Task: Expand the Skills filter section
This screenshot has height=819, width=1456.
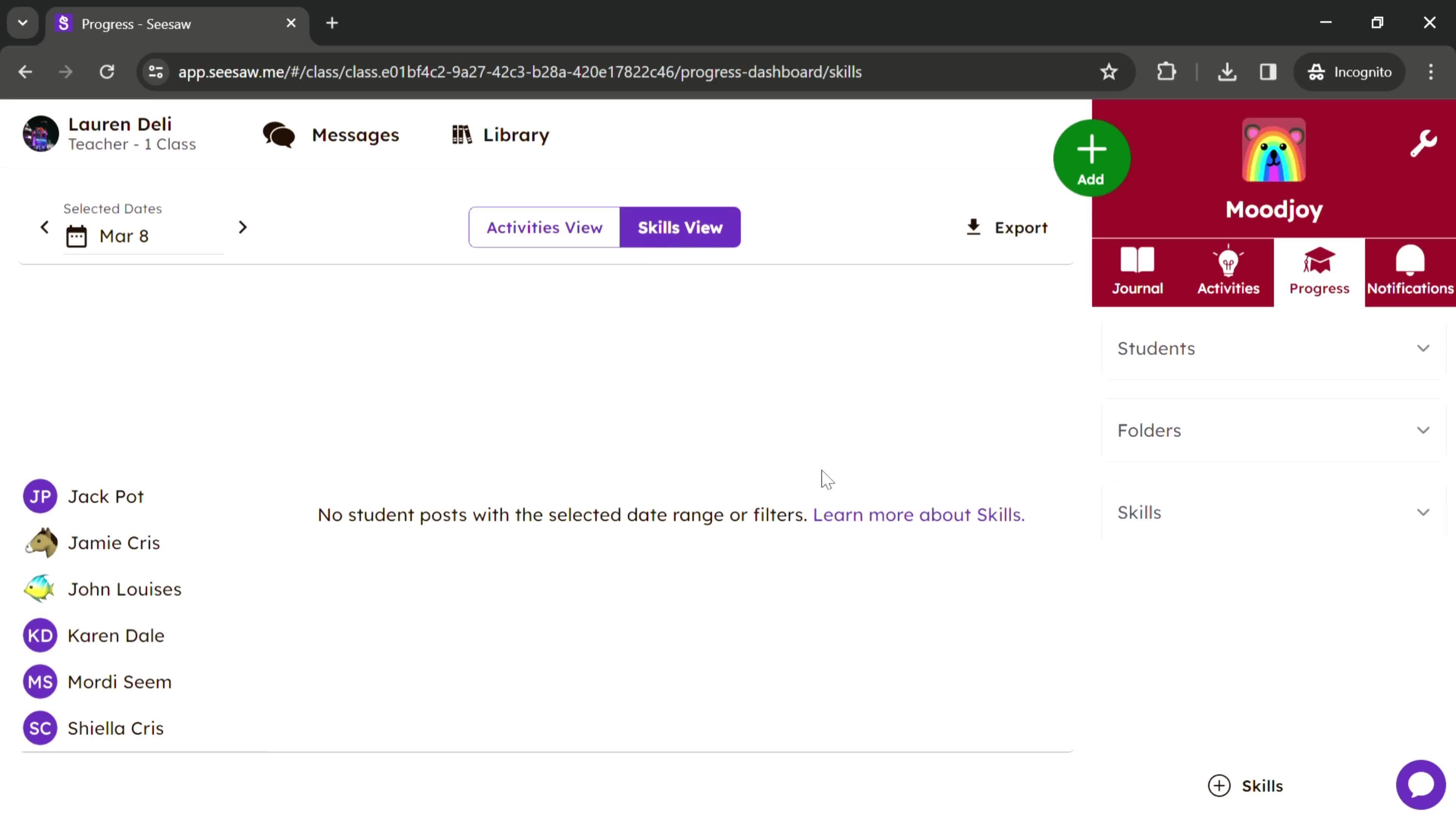Action: click(1275, 511)
